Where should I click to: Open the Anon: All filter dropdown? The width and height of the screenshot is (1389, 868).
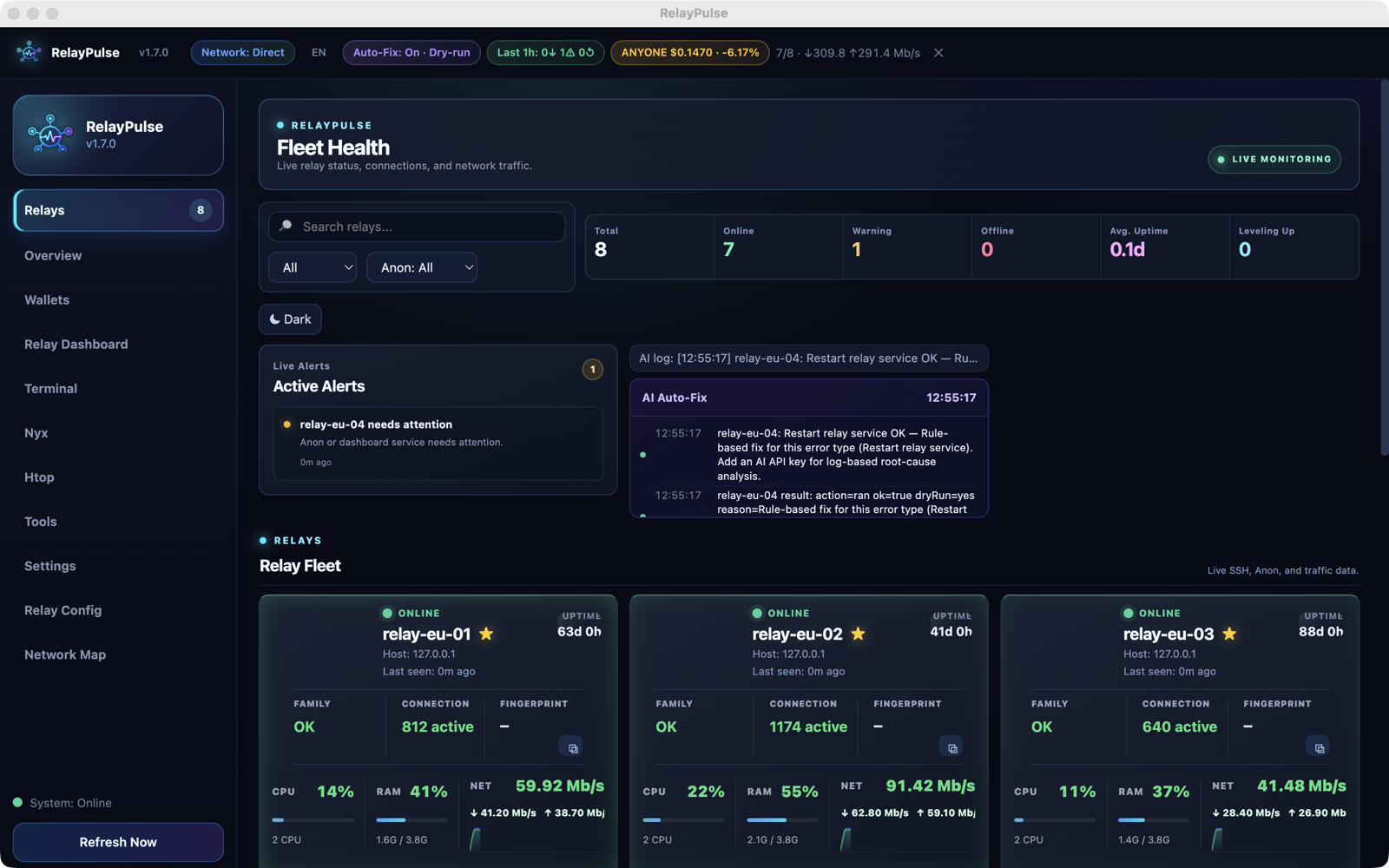422,267
